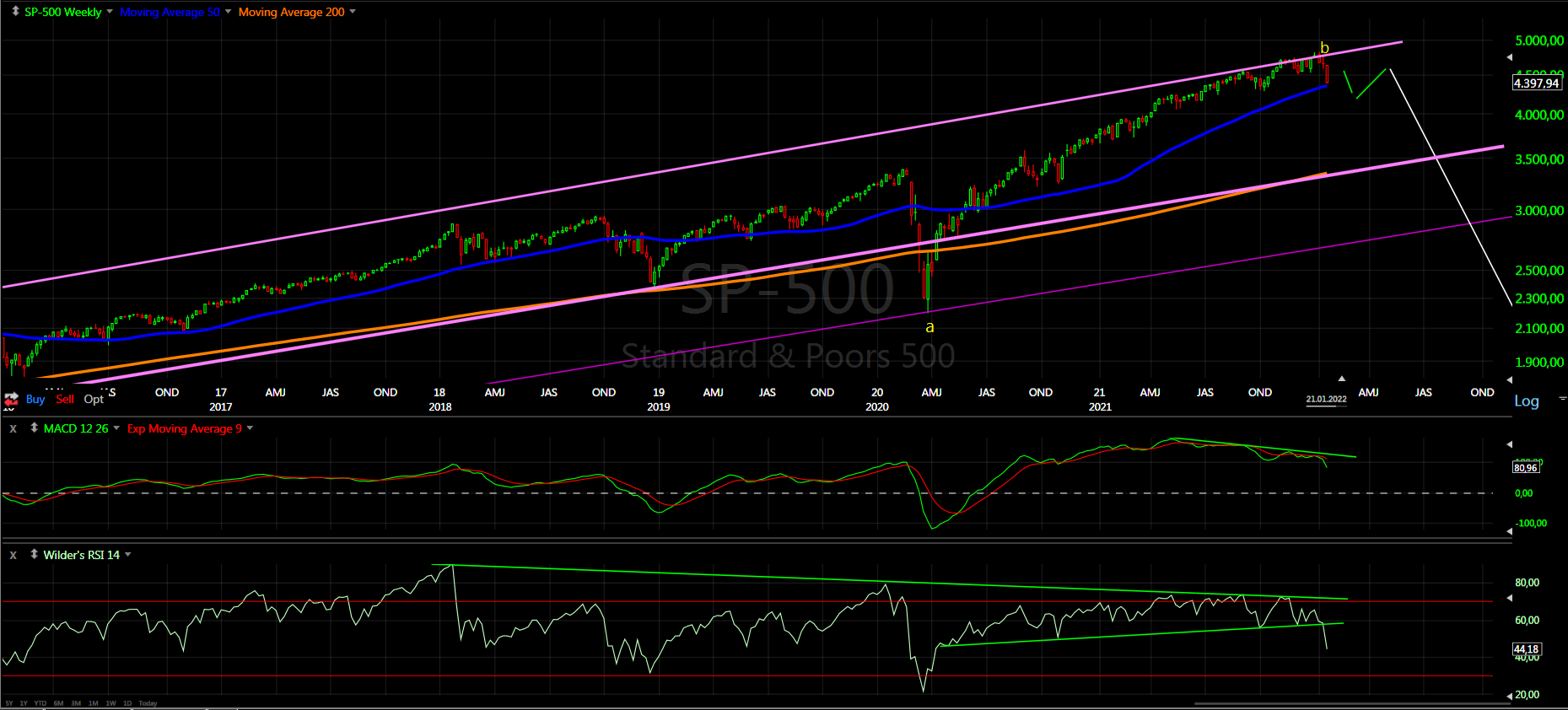1568x710 pixels.
Task: Click the 21.01.2022 date label
Action: [x=1326, y=400]
